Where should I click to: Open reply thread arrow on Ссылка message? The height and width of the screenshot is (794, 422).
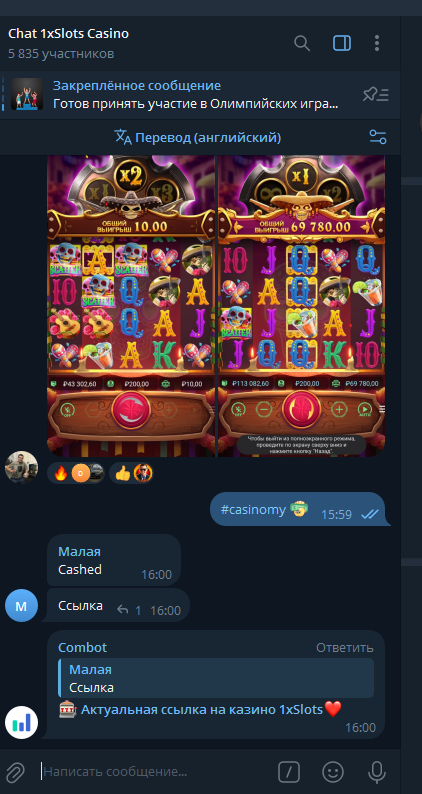123,609
